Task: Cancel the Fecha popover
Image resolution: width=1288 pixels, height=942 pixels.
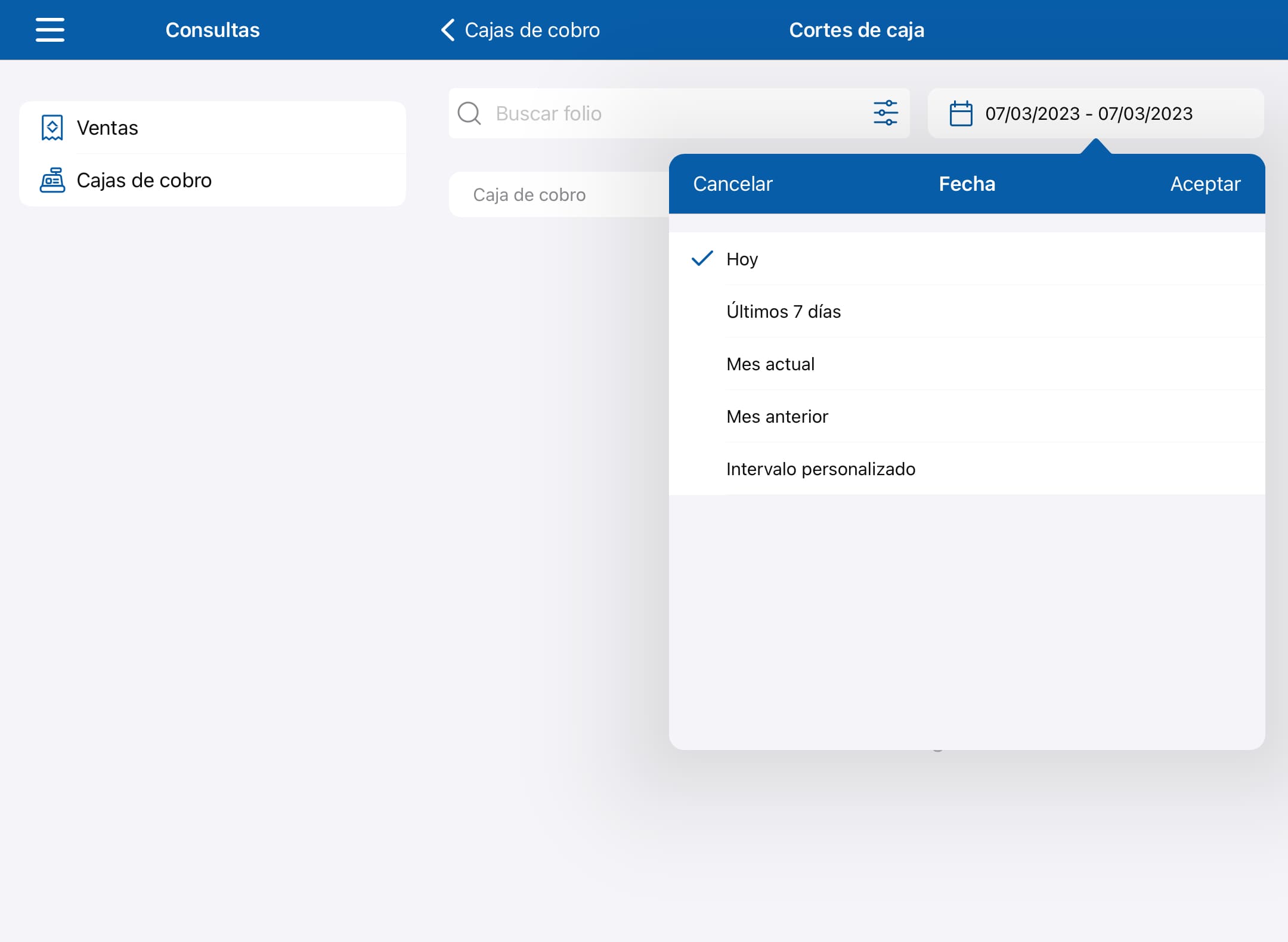Action: pyautogui.click(x=733, y=184)
